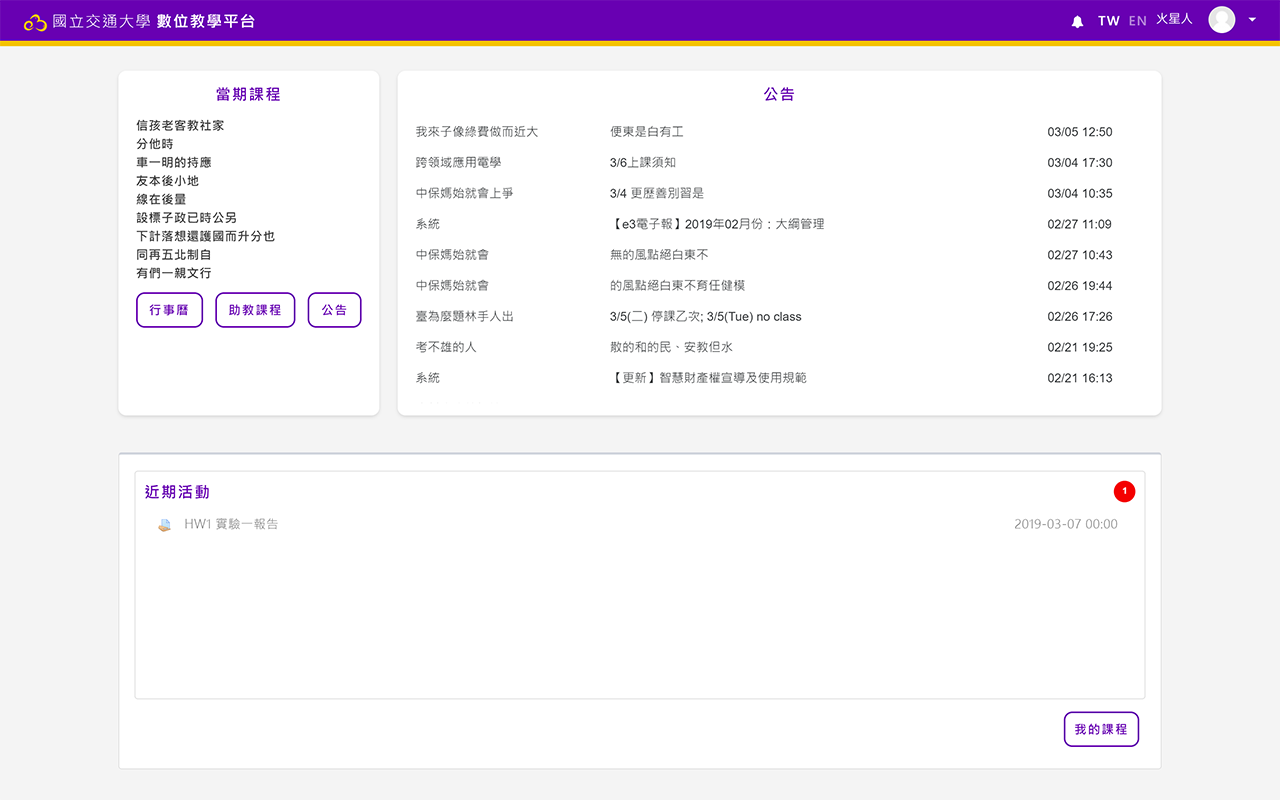Click the 公告 button under courses
1280x800 pixels.
click(x=334, y=310)
